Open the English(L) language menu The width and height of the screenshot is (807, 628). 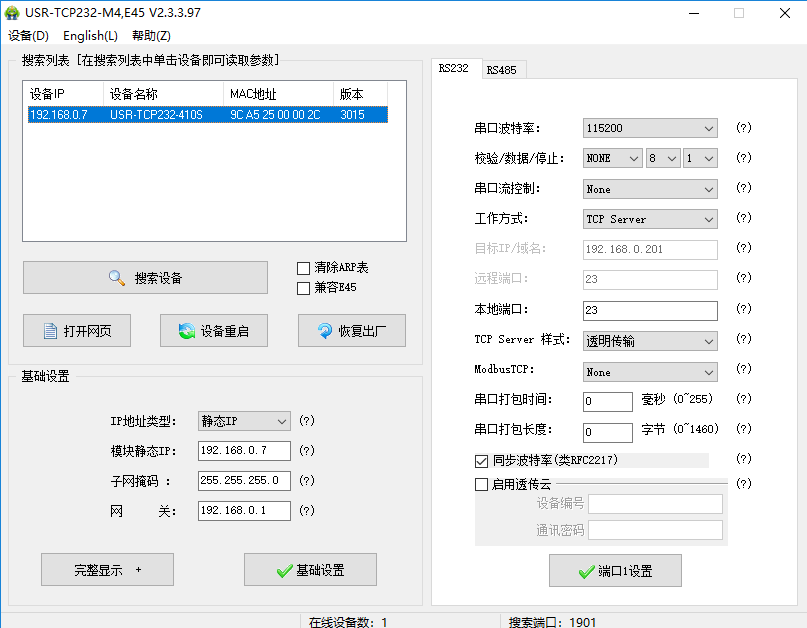coord(90,36)
